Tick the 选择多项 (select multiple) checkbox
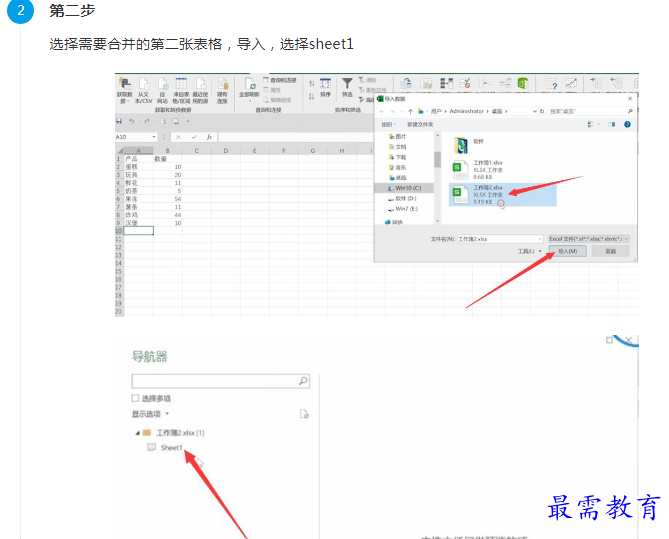Viewport: 669px width, 539px height. coord(136,398)
